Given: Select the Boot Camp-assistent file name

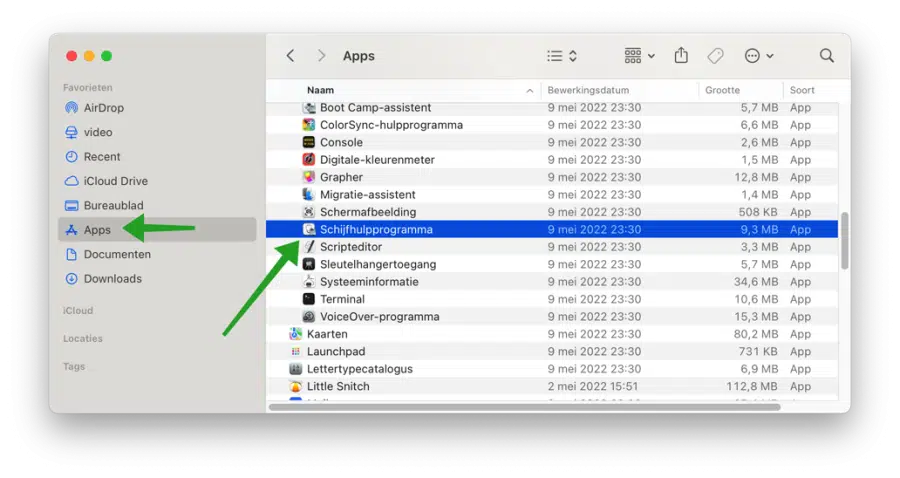Looking at the screenshot, I should 375,107.
